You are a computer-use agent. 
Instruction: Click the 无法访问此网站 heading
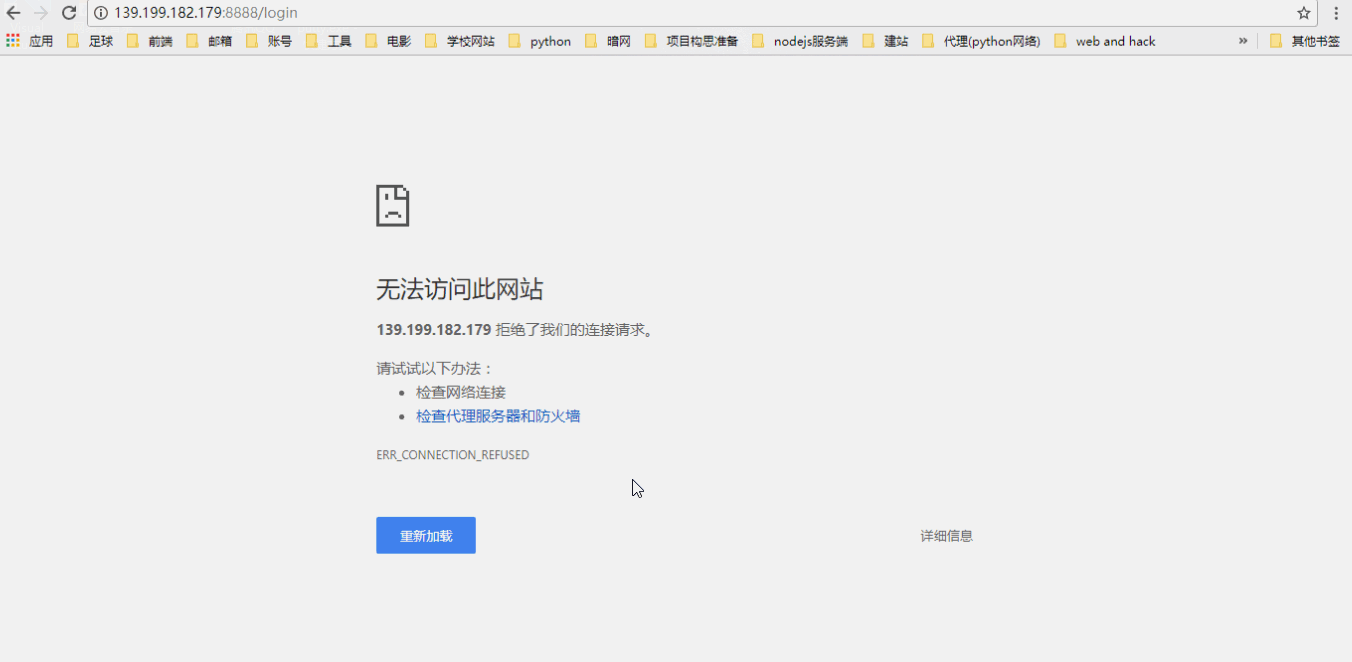tap(460, 290)
